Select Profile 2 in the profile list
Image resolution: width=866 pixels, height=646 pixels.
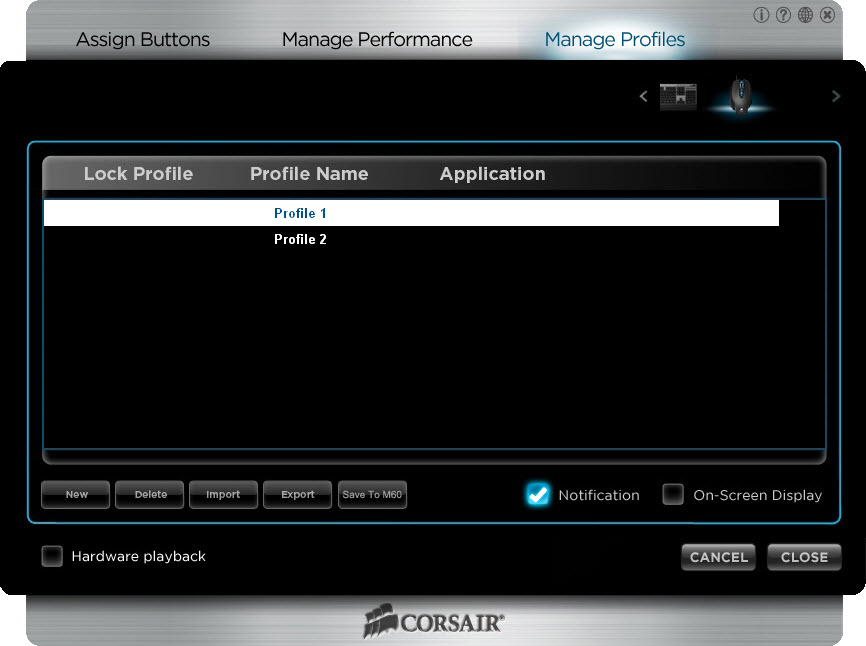(300, 240)
